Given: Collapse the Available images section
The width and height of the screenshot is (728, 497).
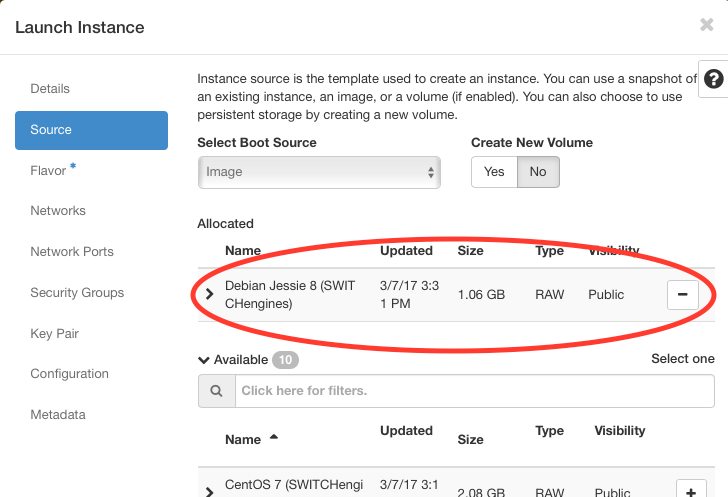Looking at the screenshot, I should [204, 360].
